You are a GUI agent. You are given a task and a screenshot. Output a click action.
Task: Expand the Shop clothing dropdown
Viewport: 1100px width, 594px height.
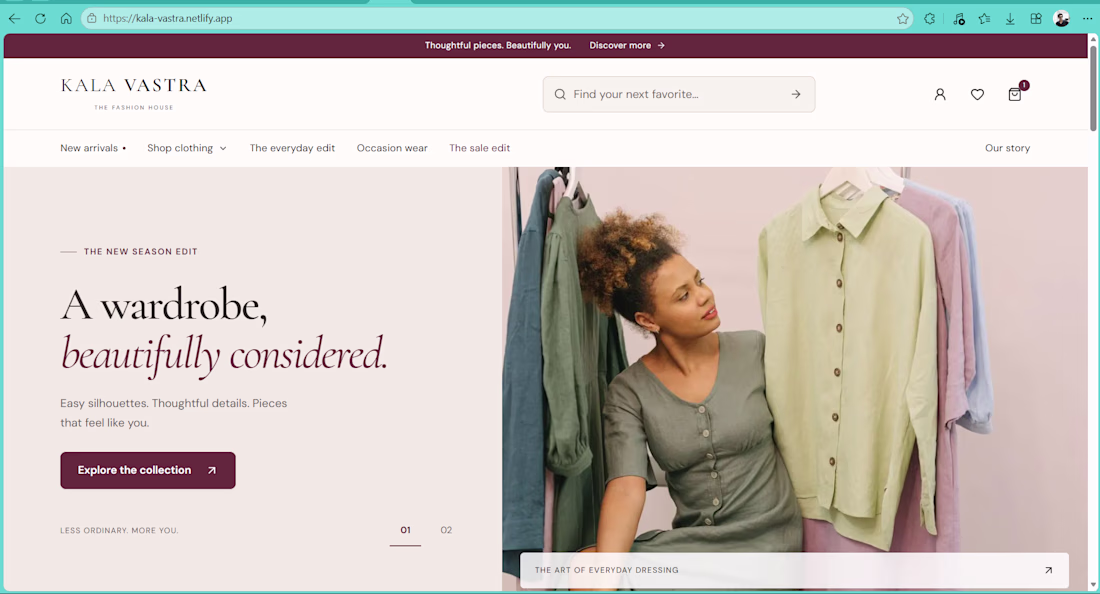[x=187, y=148]
